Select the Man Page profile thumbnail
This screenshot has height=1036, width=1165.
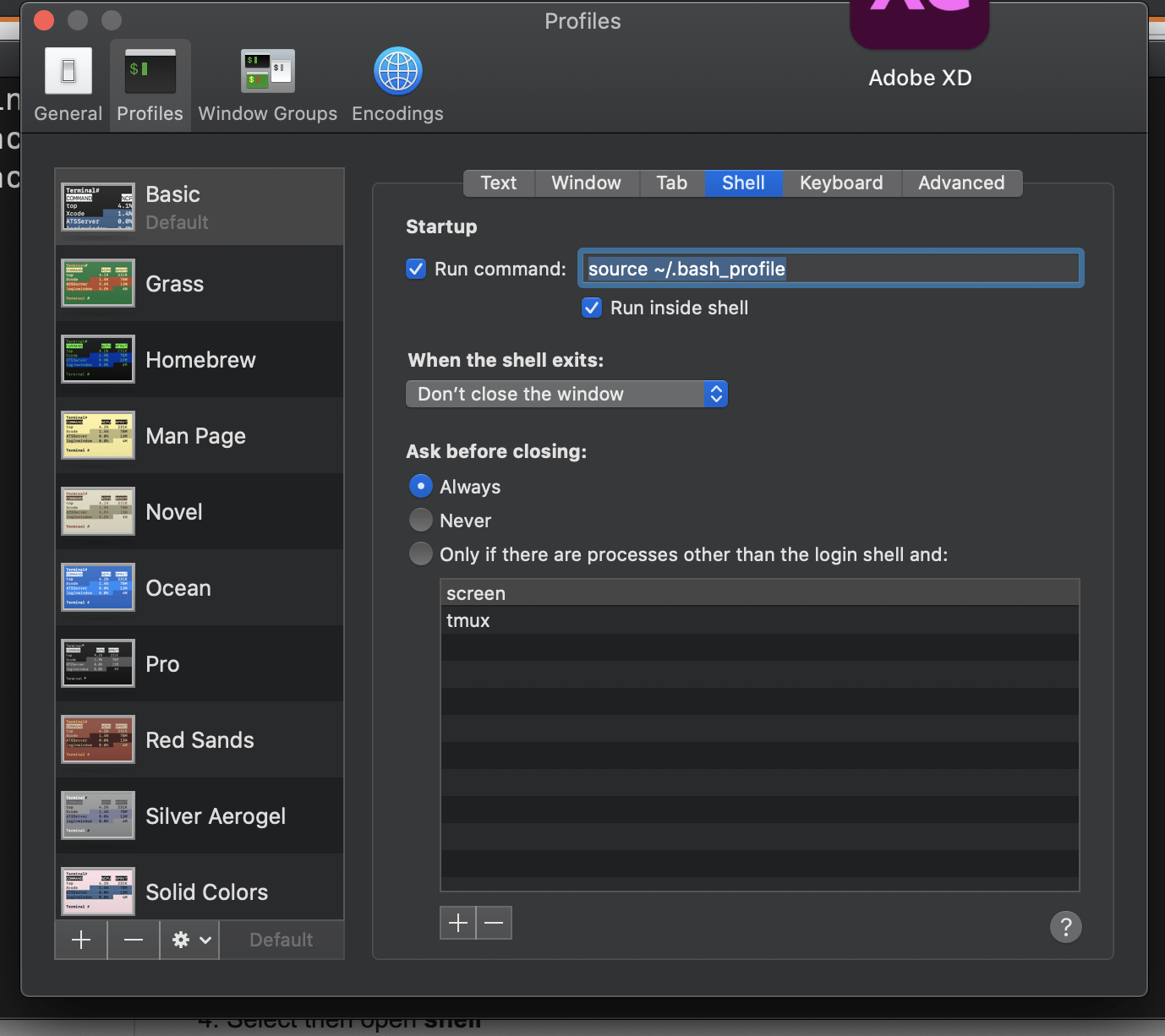[98, 435]
